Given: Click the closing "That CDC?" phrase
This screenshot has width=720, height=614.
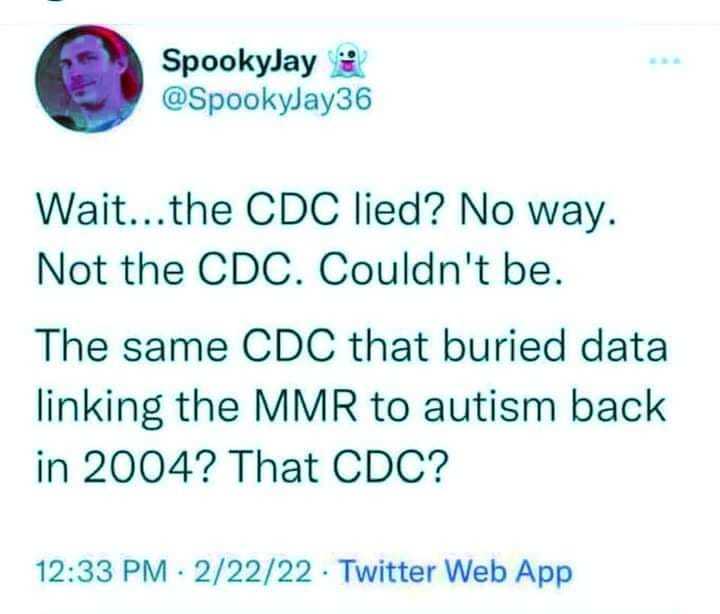Looking at the screenshot, I should [324, 466].
